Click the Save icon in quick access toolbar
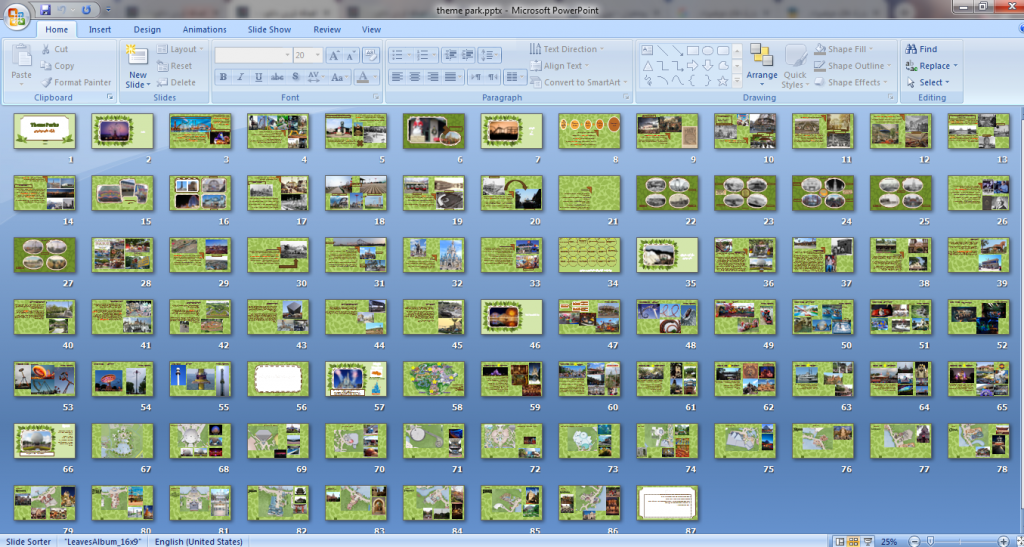The height and width of the screenshot is (547, 1024). tap(45, 10)
